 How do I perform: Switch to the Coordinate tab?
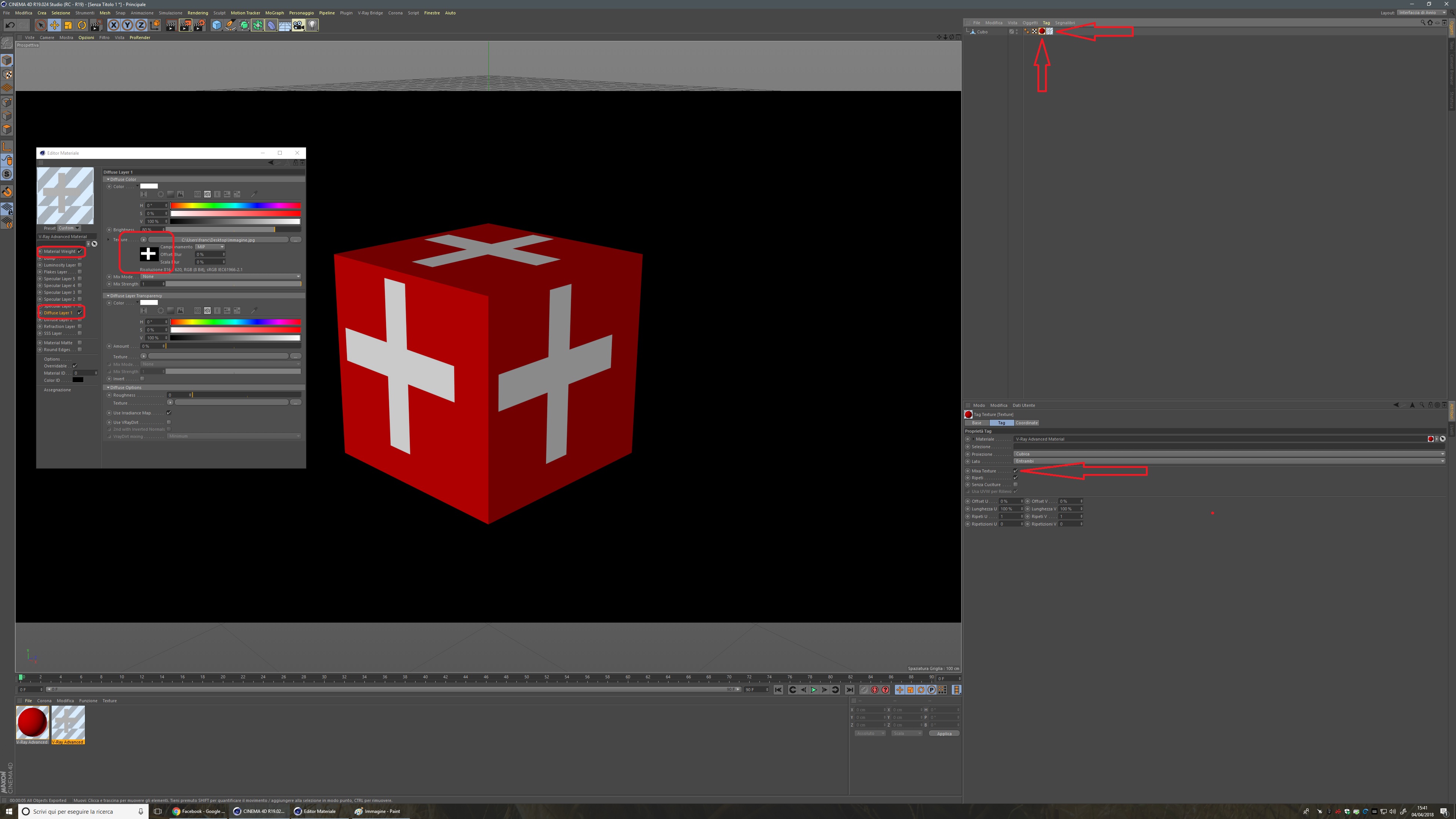click(x=1026, y=423)
